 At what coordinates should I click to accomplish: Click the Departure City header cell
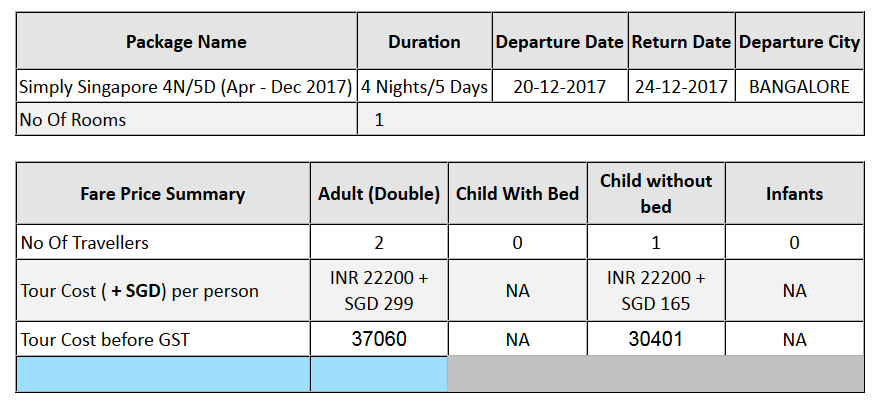[799, 42]
